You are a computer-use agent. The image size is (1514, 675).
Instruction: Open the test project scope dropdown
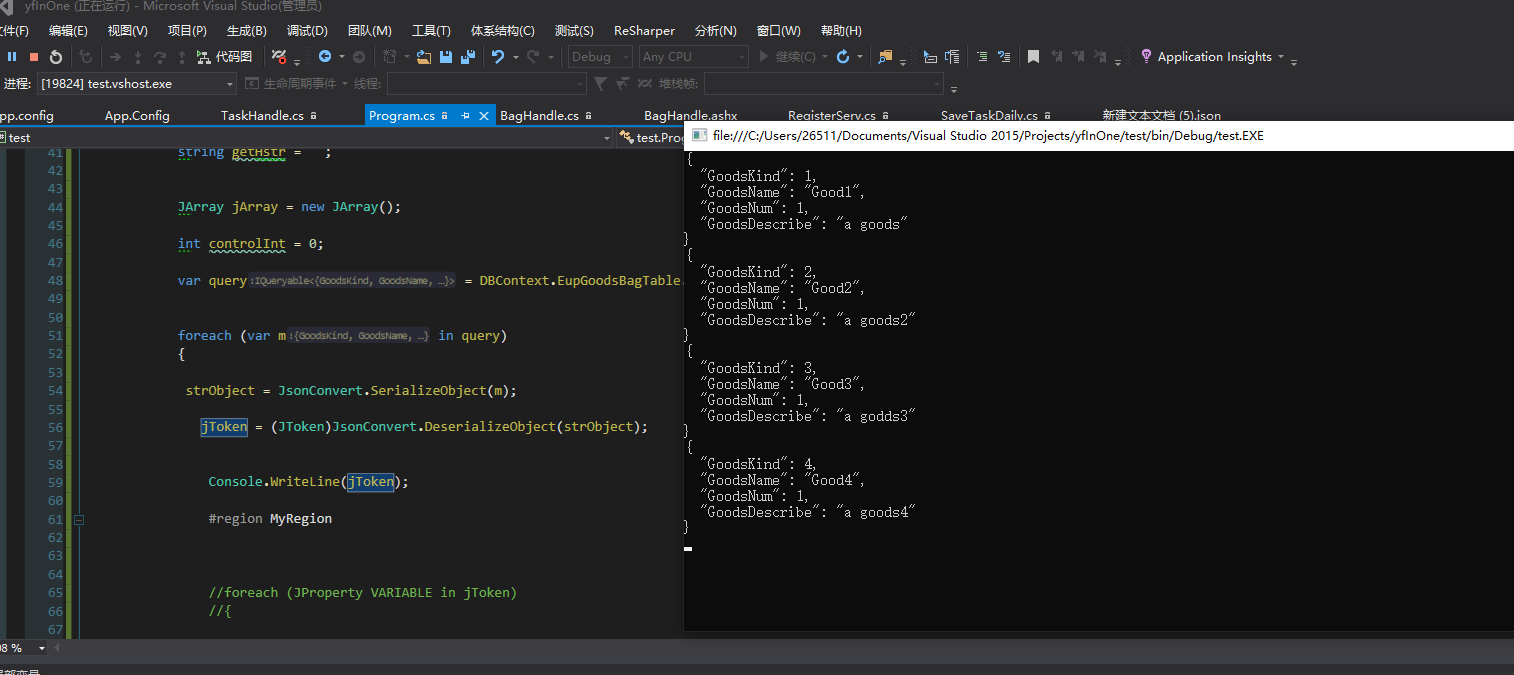[x=306, y=138]
